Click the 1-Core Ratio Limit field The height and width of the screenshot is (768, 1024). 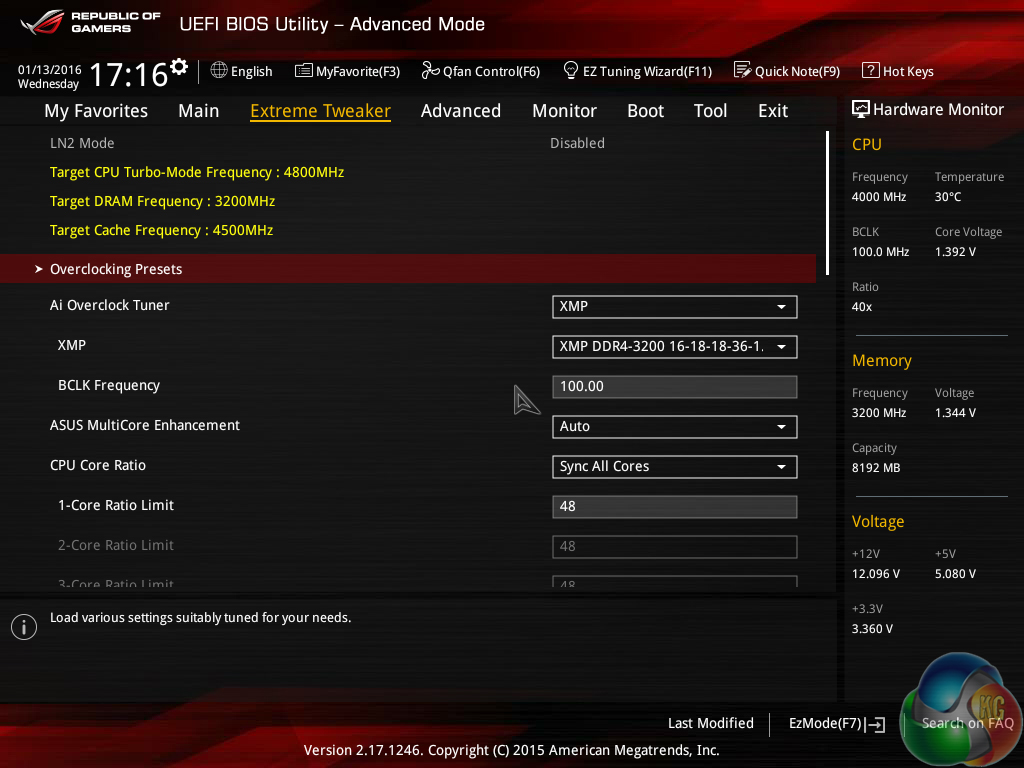675,506
